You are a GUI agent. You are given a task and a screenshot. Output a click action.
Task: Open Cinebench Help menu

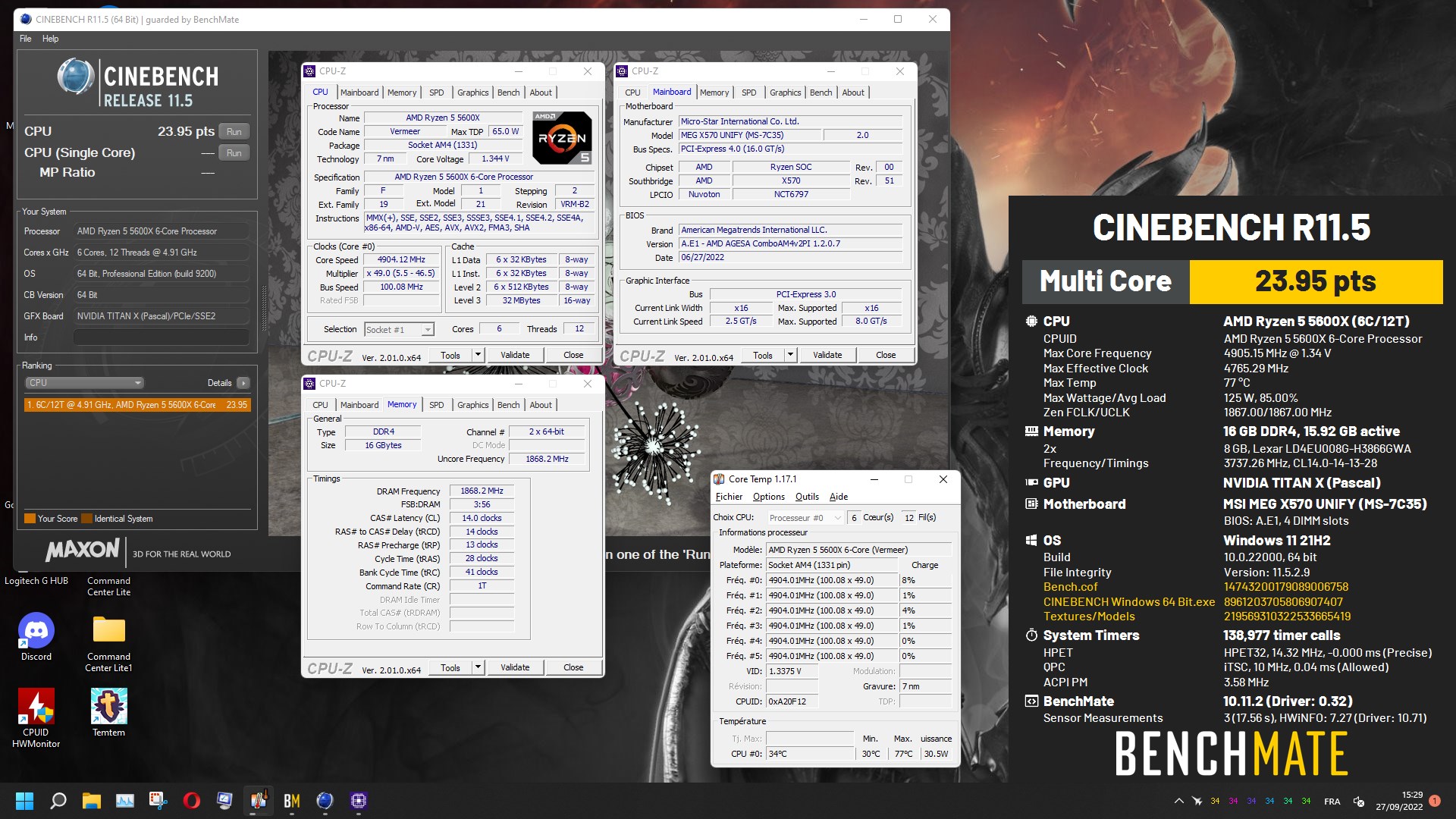coord(50,39)
